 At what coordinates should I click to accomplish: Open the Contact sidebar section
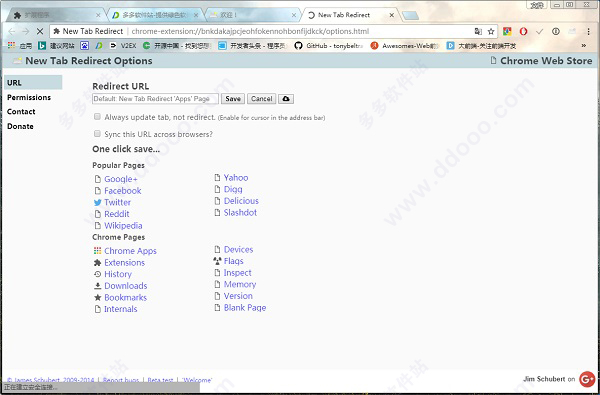pos(21,112)
